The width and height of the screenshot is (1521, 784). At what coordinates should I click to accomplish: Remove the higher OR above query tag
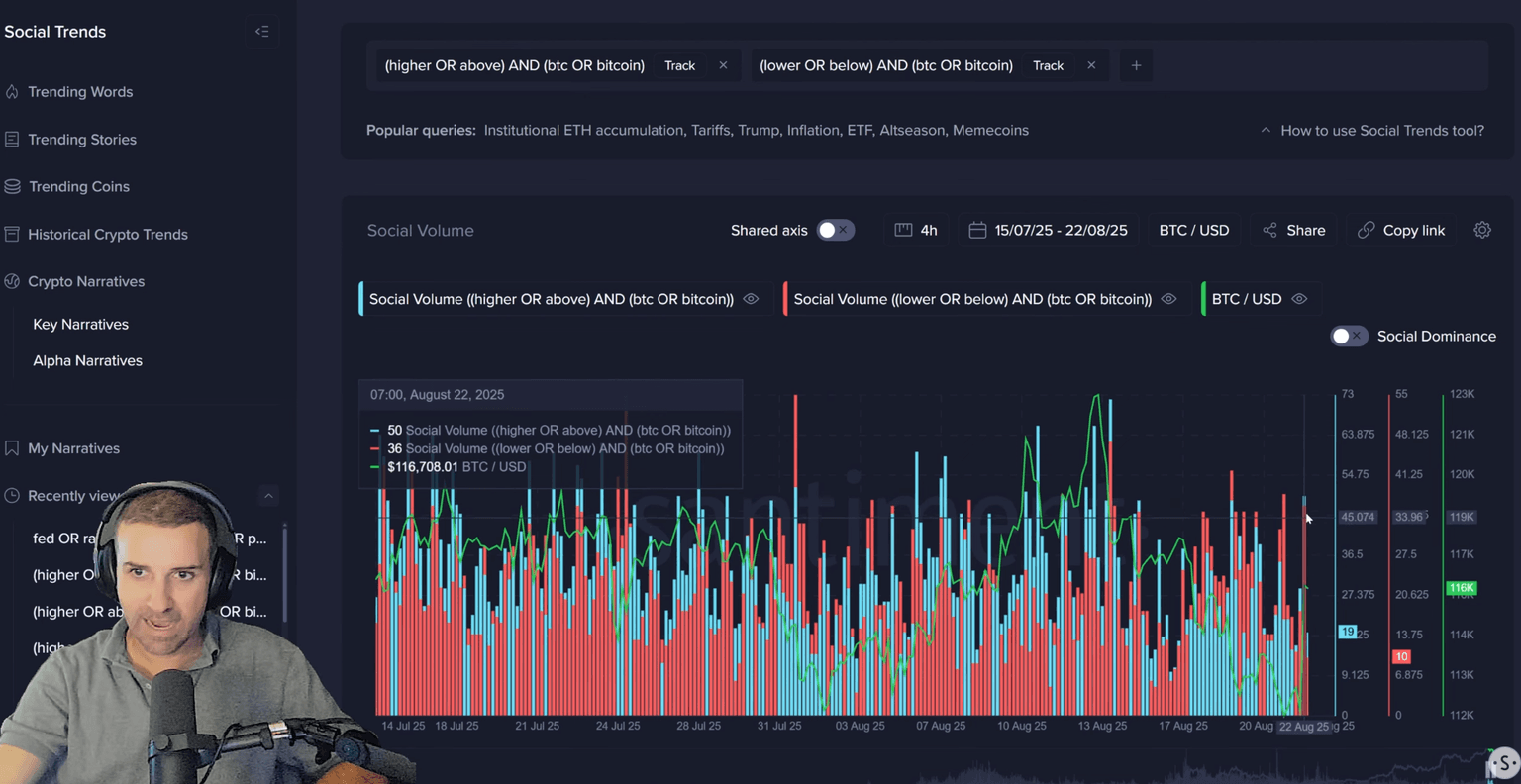pyautogui.click(x=723, y=65)
